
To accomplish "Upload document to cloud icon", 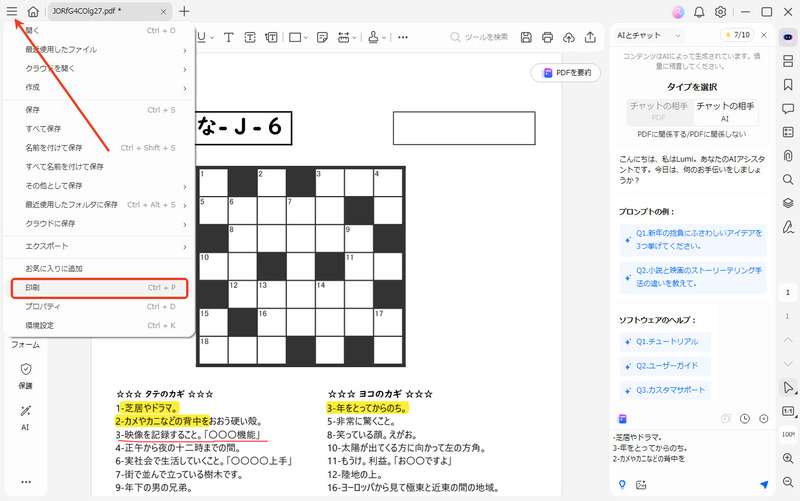I will [x=569, y=37].
